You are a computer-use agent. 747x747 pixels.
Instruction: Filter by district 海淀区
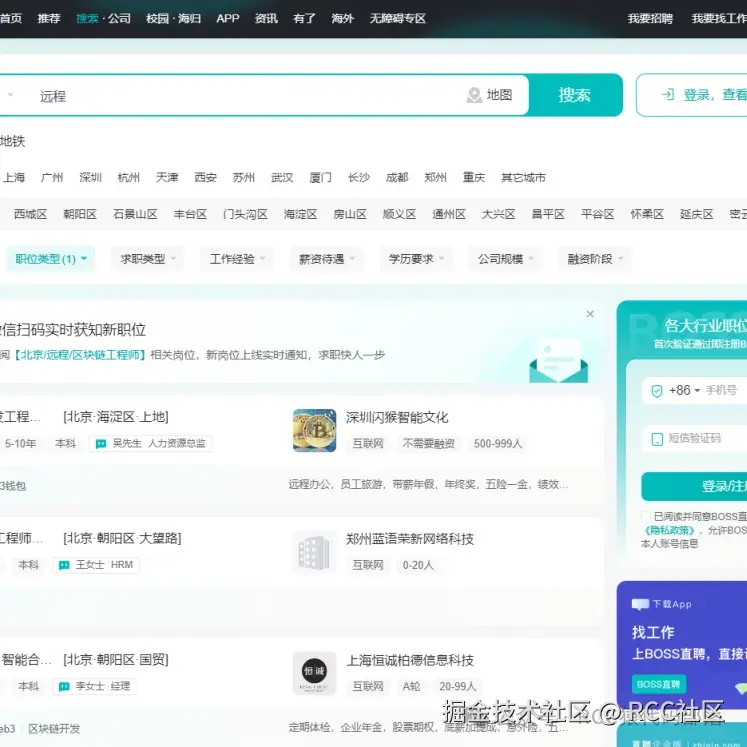[x=301, y=214]
